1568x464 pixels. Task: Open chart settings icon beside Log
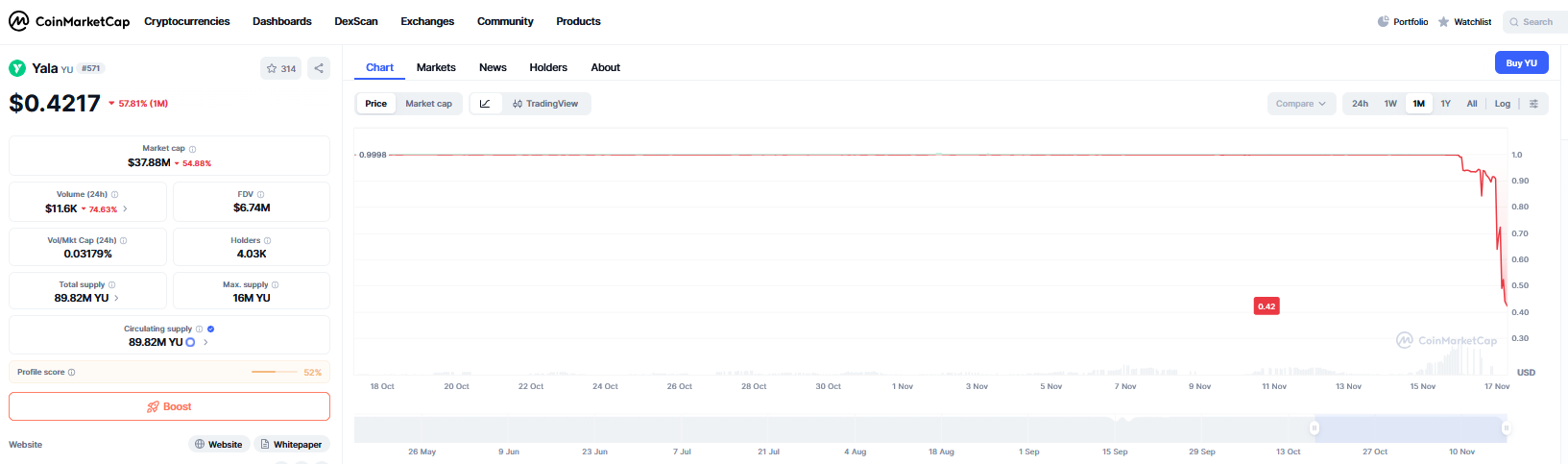[x=1533, y=104]
